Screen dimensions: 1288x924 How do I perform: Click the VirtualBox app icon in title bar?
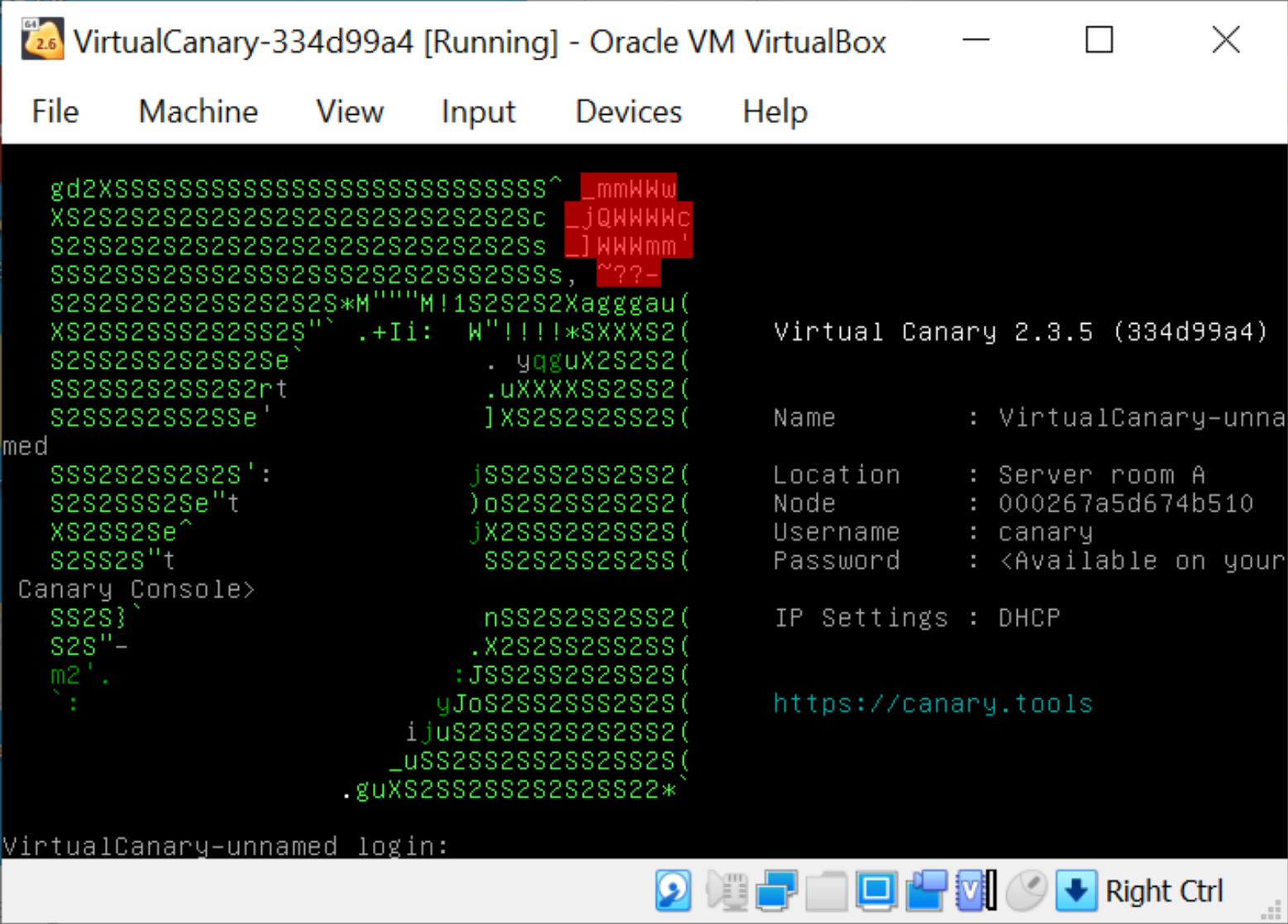[42, 40]
